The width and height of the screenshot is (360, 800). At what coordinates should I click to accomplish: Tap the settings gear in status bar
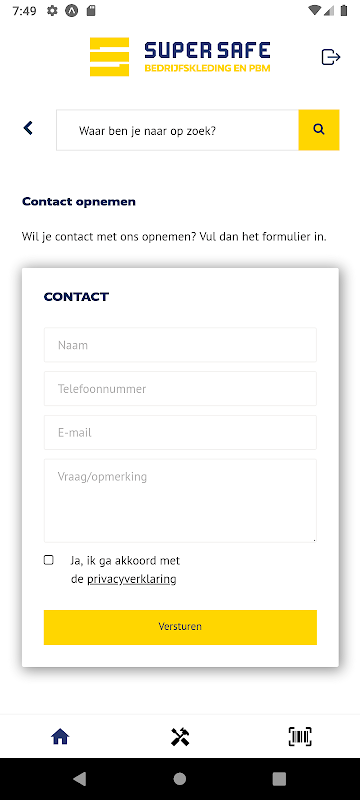(52, 11)
